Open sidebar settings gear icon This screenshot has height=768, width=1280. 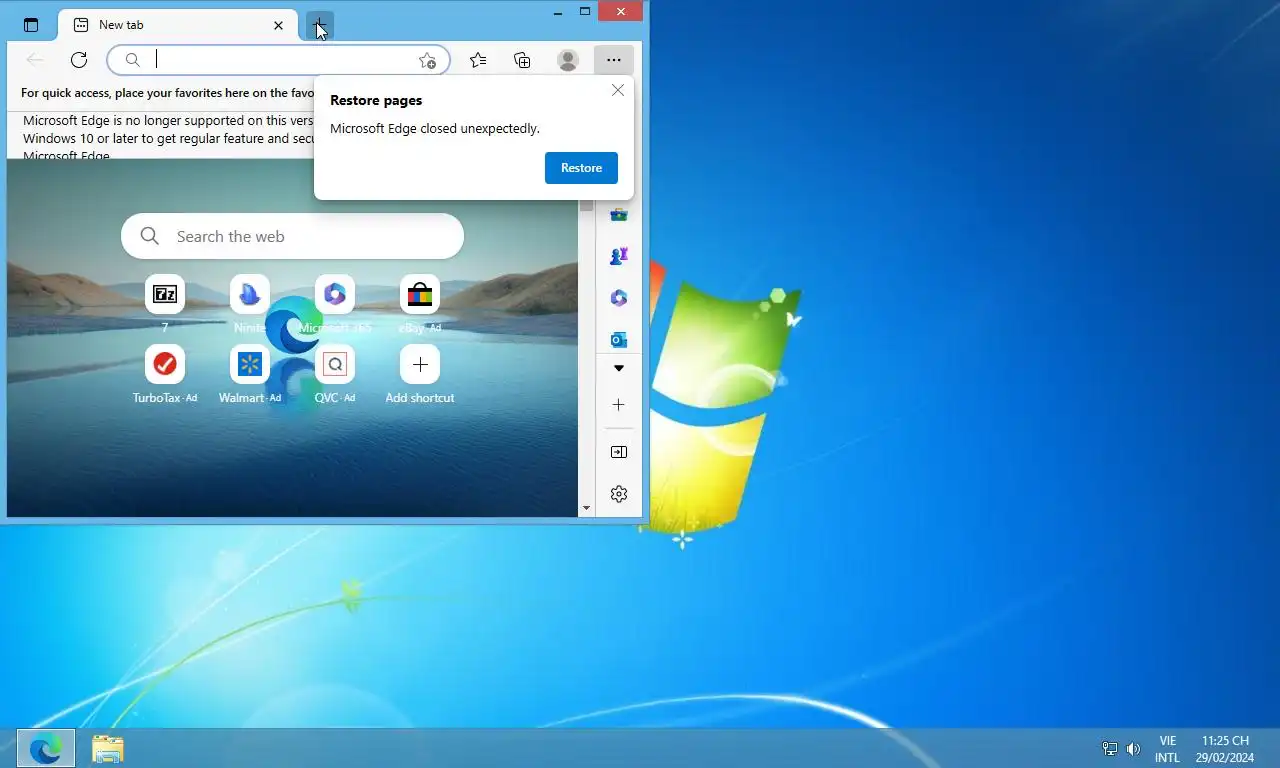pyautogui.click(x=619, y=494)
